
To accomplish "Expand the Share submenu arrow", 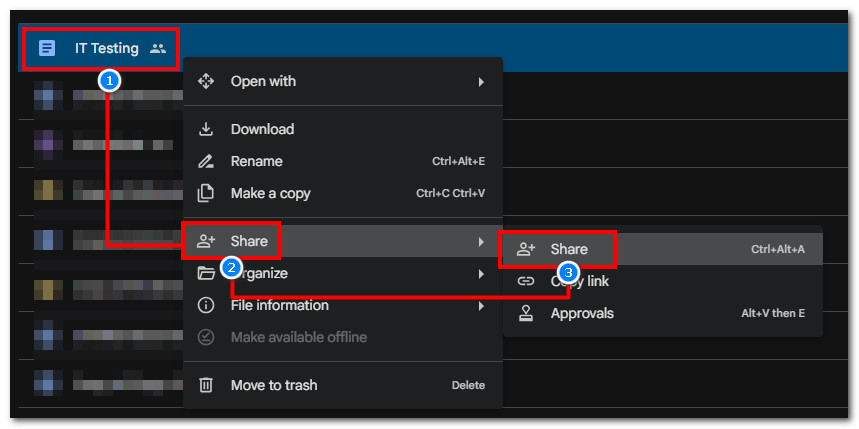I will tap(481, 242).
